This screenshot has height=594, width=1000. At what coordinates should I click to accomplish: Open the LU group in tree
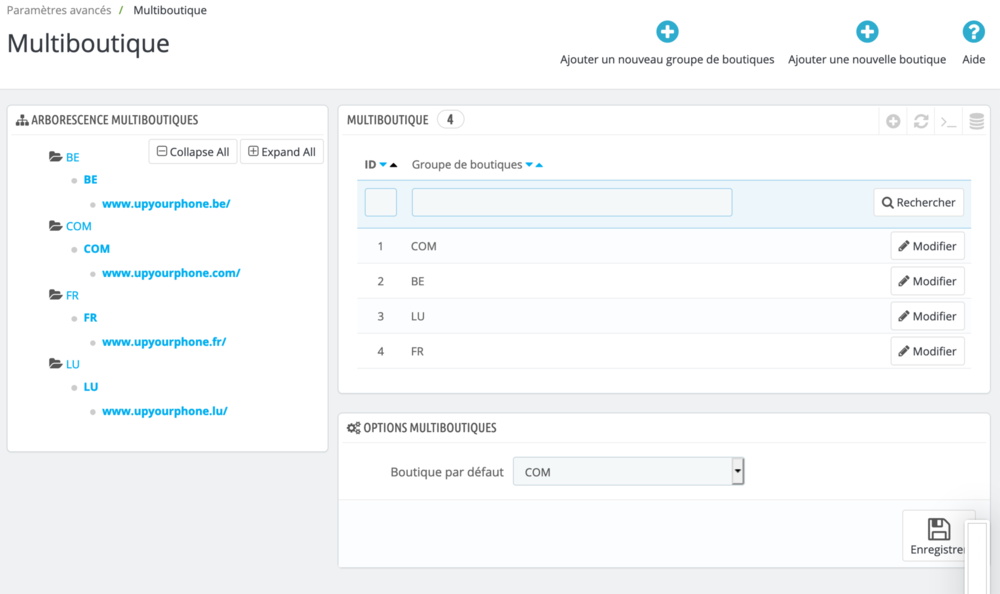tap(73, 364)
